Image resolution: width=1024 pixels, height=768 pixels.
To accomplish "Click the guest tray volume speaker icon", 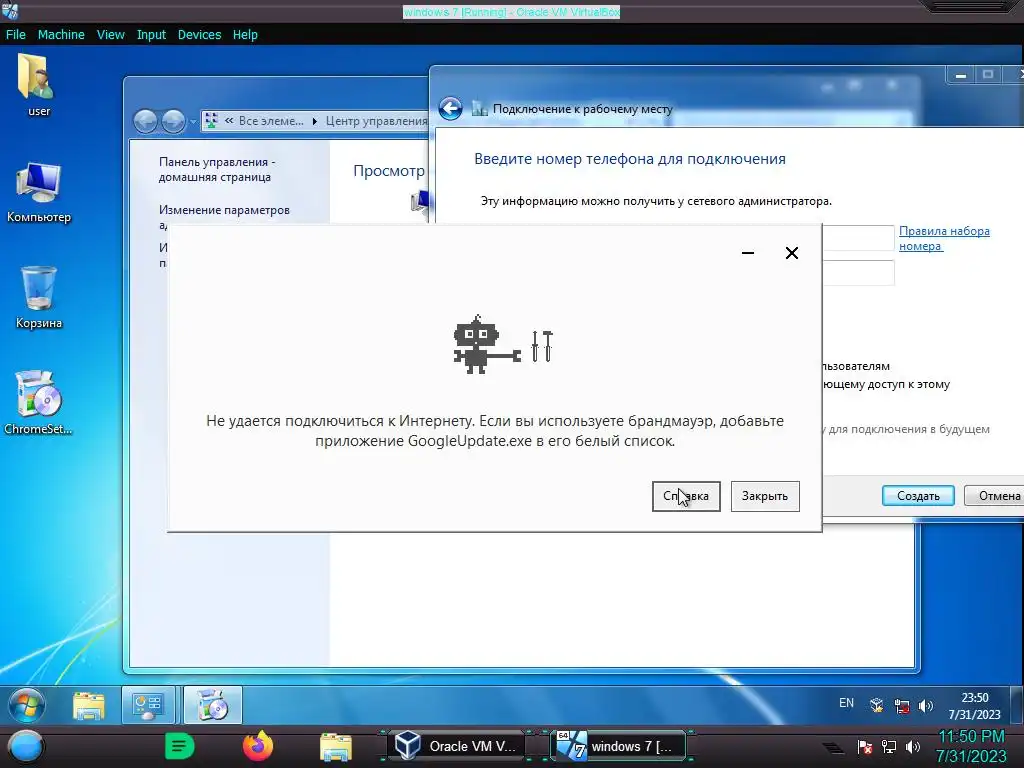I will [925, 706].
